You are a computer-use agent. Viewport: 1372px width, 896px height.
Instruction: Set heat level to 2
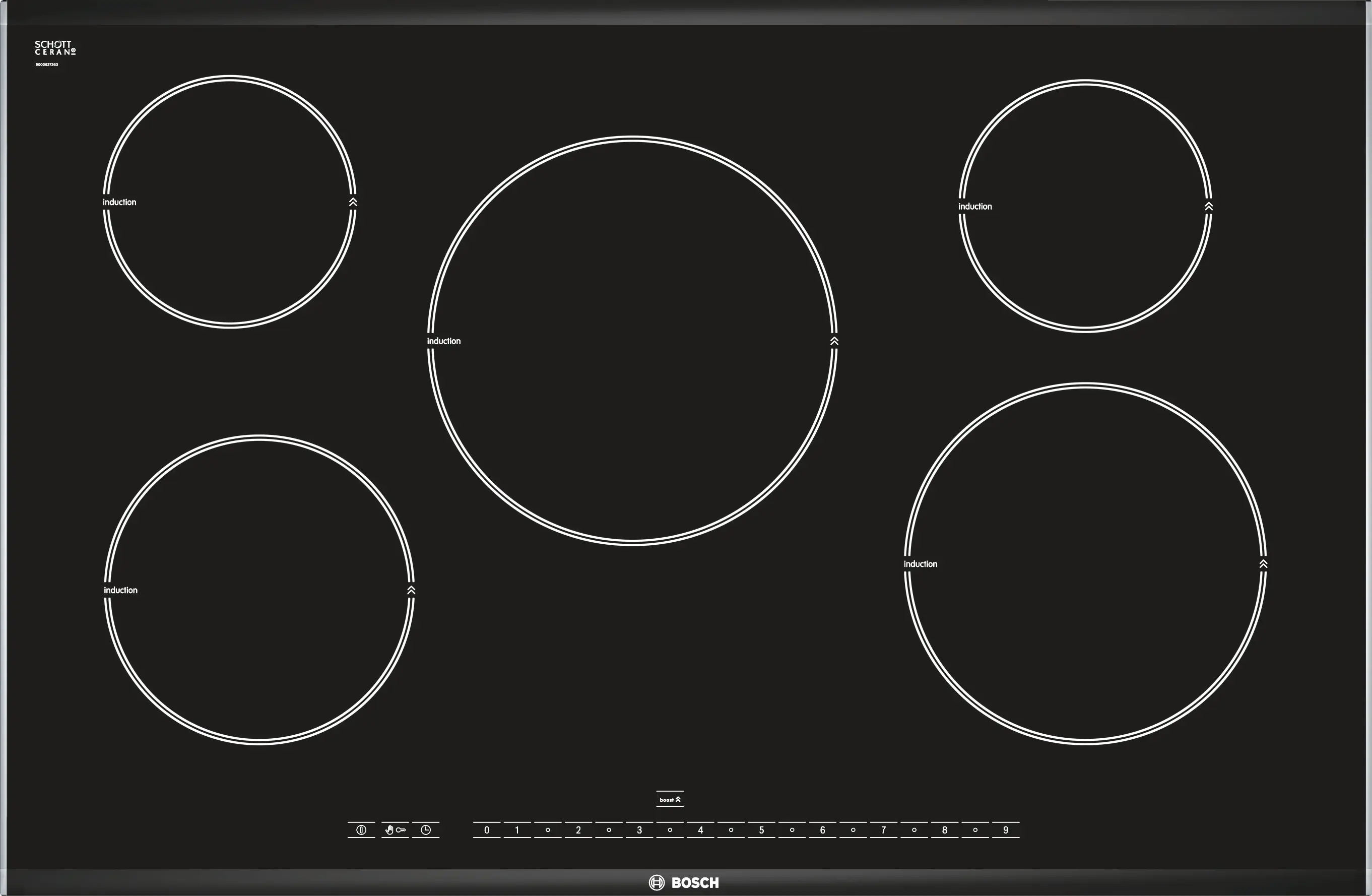[578, 829]
